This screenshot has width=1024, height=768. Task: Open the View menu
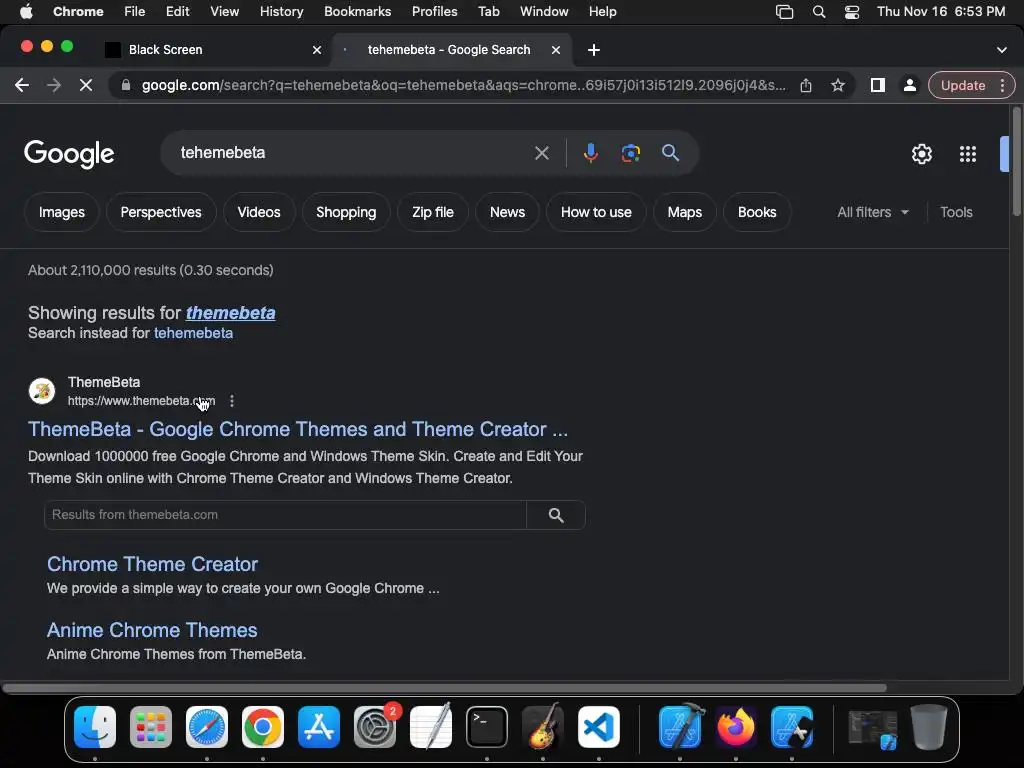click(x=224, y=12)
